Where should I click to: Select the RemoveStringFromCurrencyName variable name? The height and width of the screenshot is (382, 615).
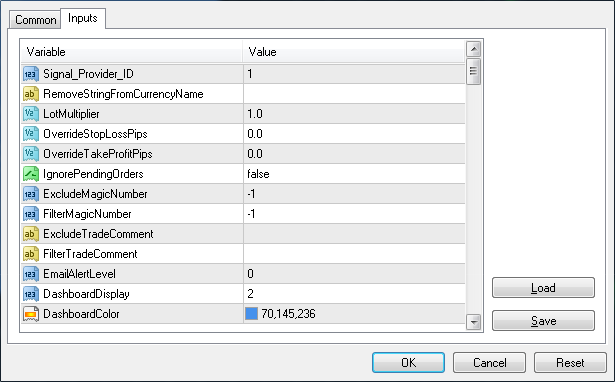click(123, 94)
